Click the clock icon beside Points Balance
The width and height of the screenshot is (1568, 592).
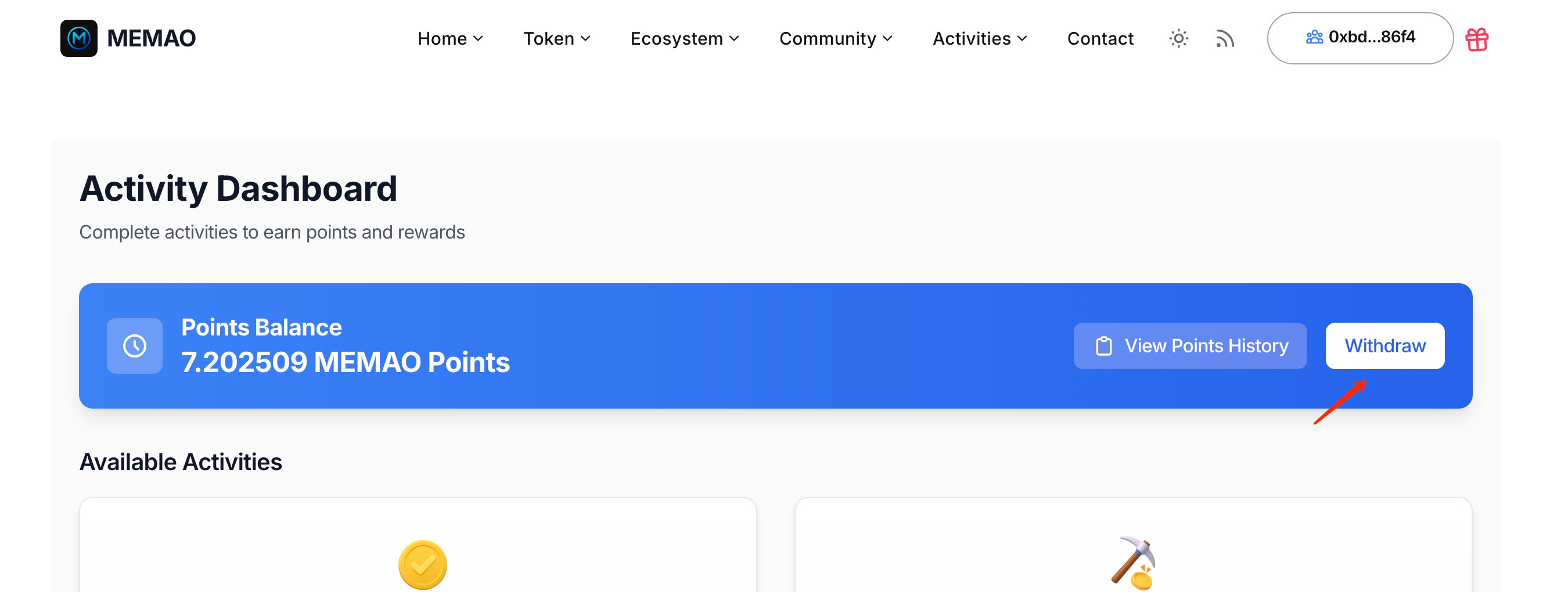[x=135, y=345]
